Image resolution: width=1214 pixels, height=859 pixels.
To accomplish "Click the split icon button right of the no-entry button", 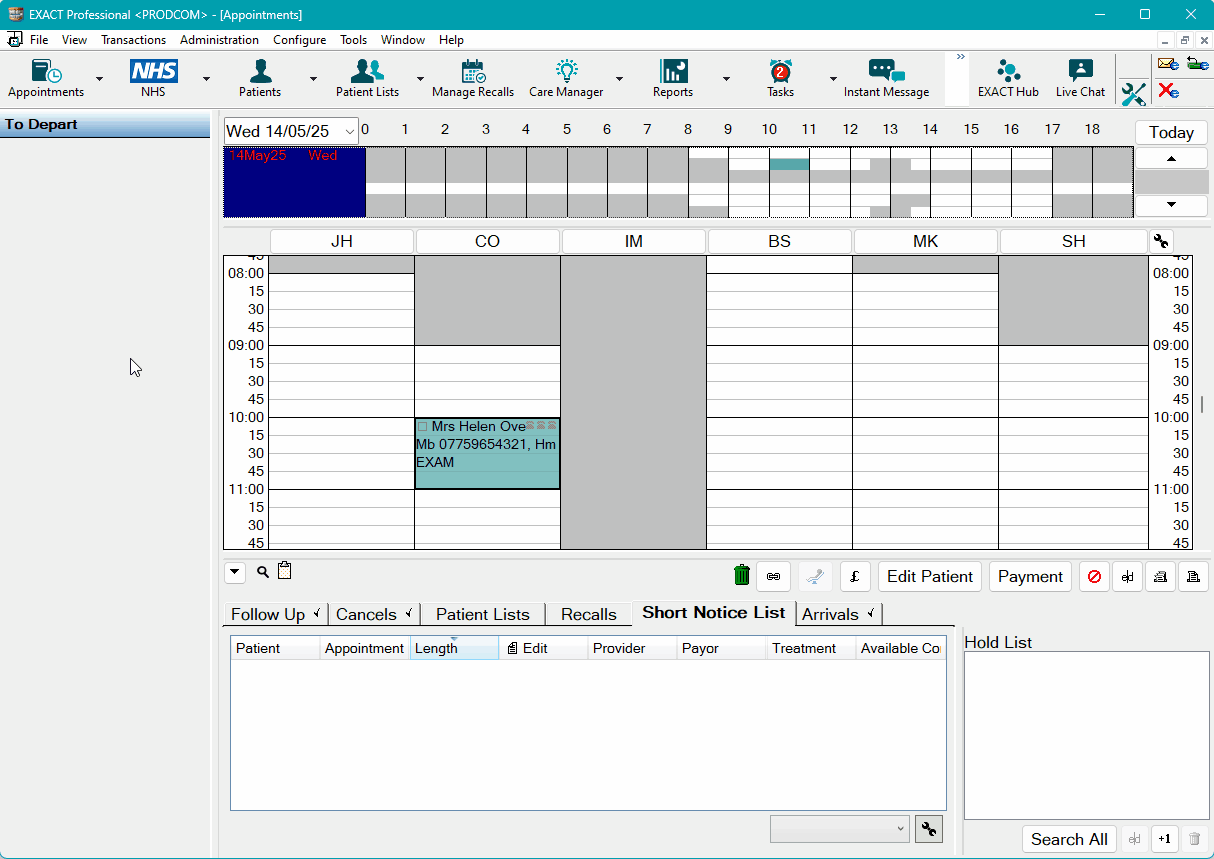I will [x=1127, y=576].
